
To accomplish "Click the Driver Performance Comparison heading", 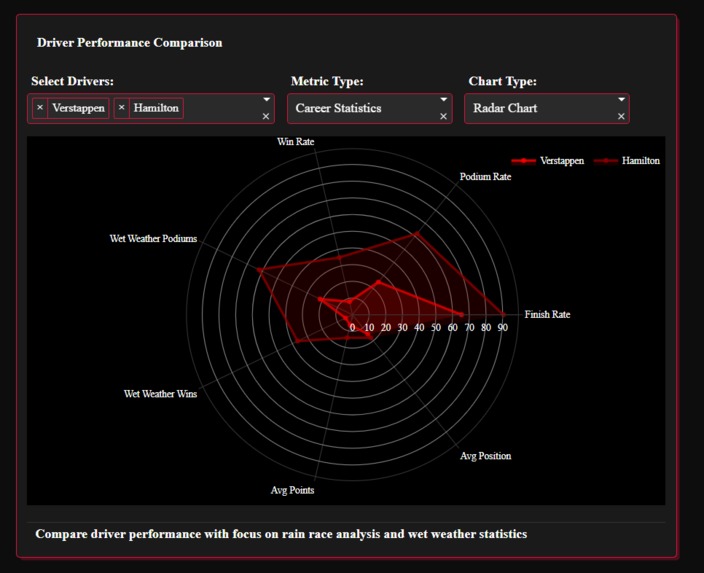I will 129,43.
